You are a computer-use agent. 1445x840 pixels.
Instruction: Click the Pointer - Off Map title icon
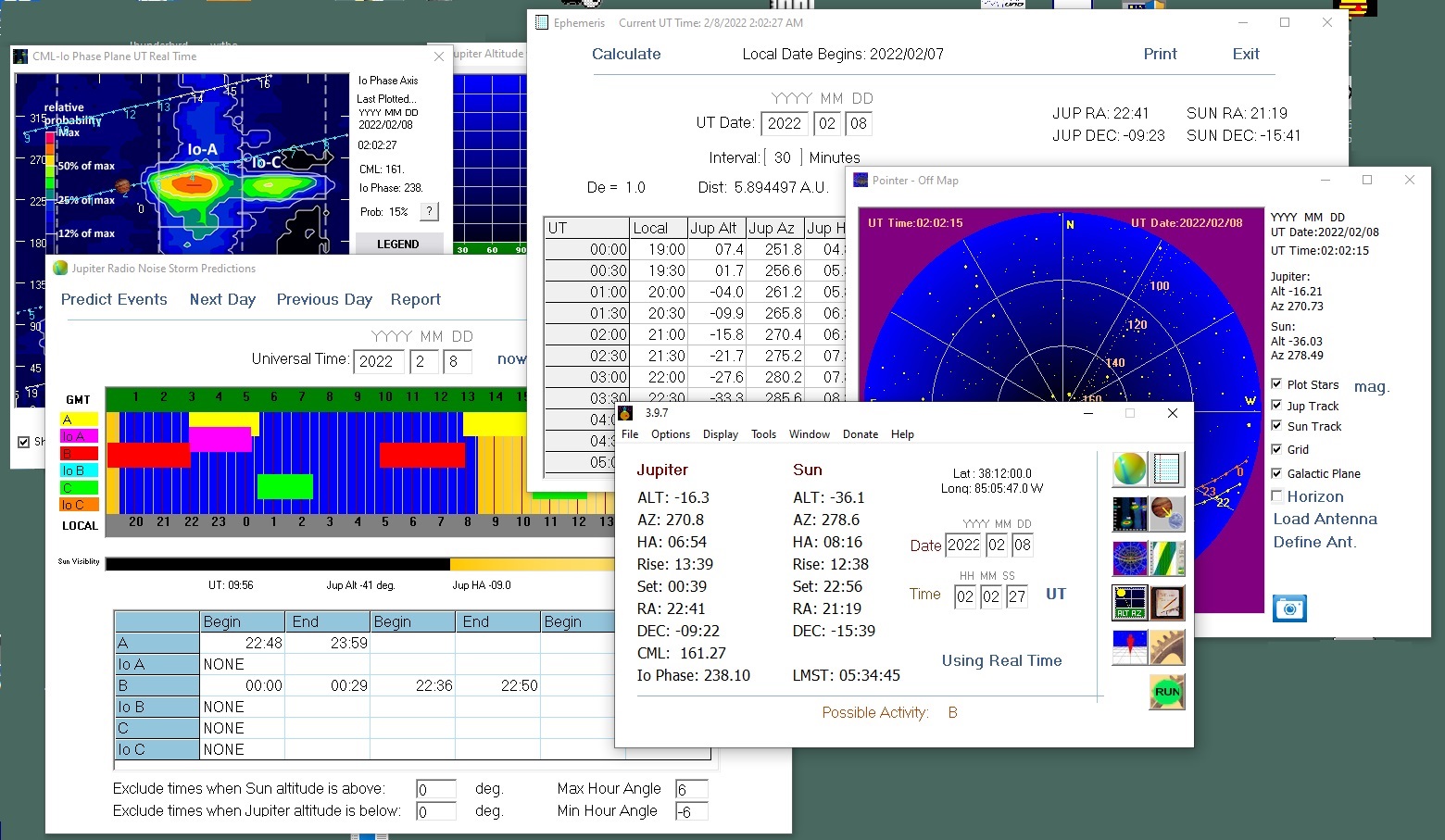(861, 180)
